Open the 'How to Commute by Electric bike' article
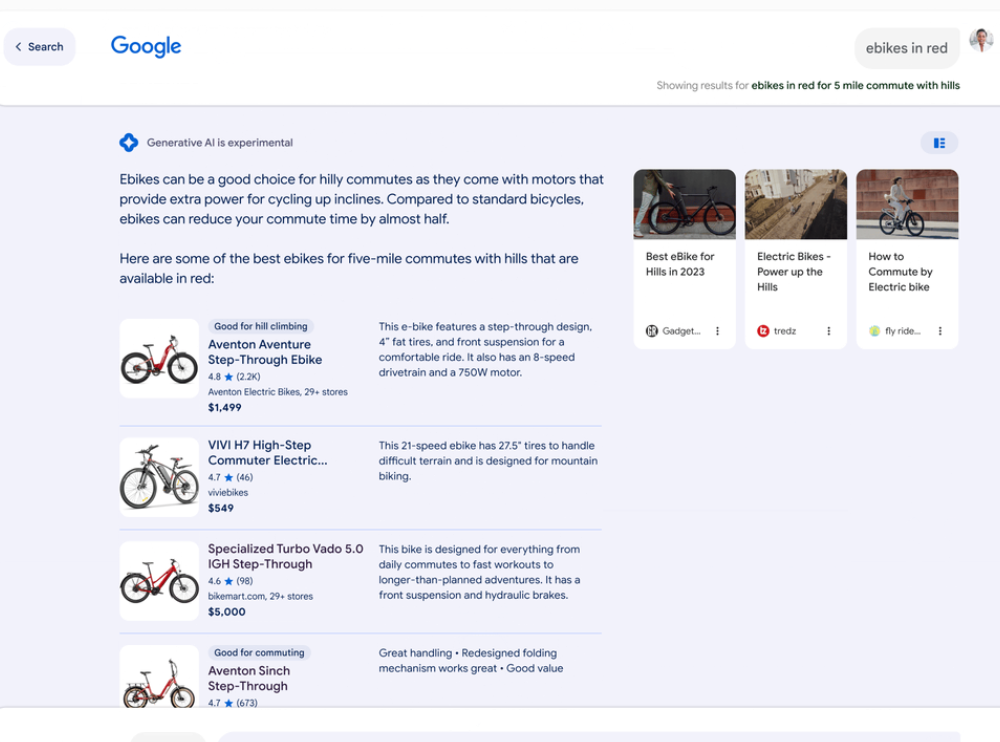1000x742 pixels. [x=901, y=272]
